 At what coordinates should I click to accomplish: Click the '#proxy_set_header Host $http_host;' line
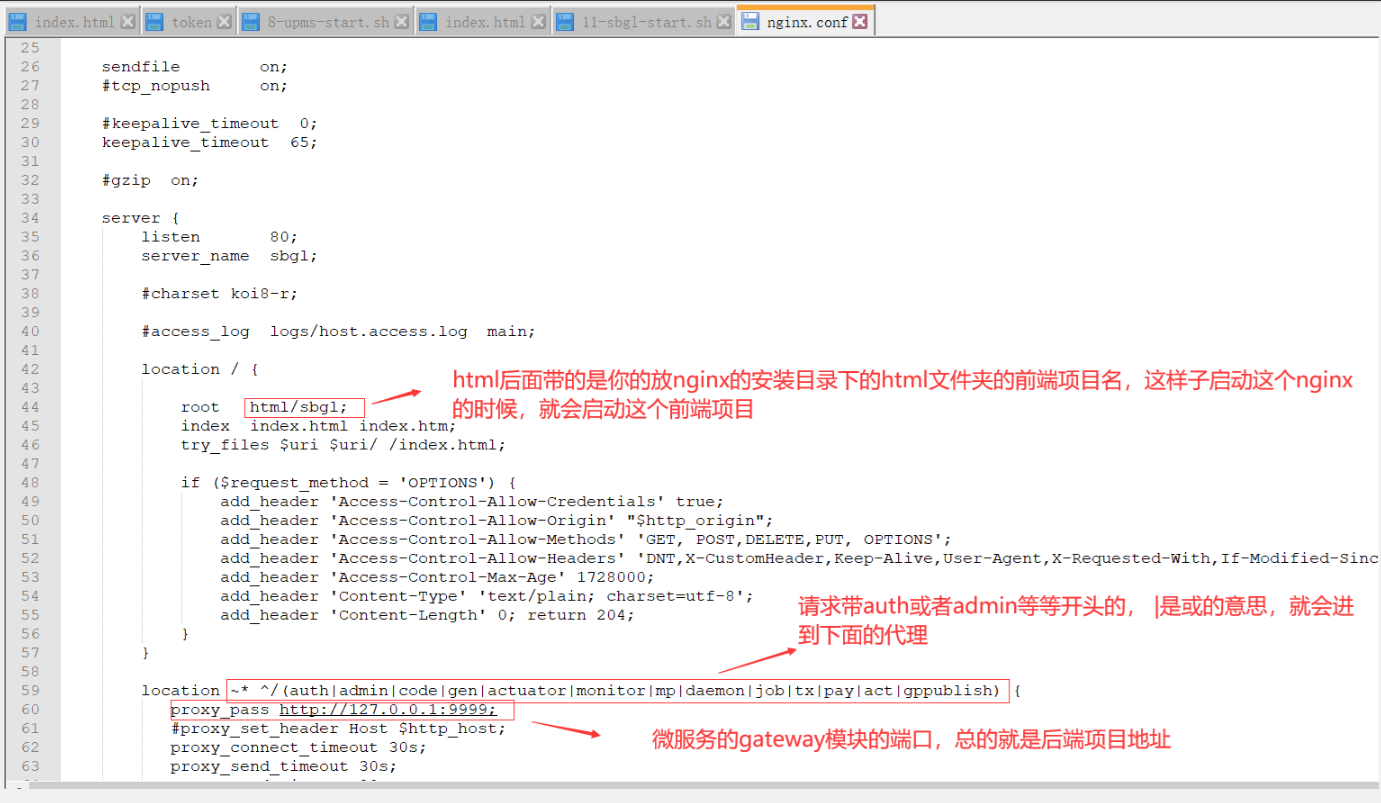(x=338, y=729)
